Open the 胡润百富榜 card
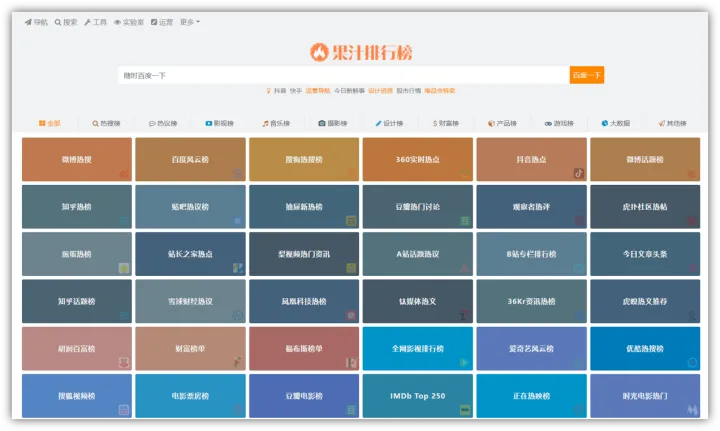 point(77,348)
